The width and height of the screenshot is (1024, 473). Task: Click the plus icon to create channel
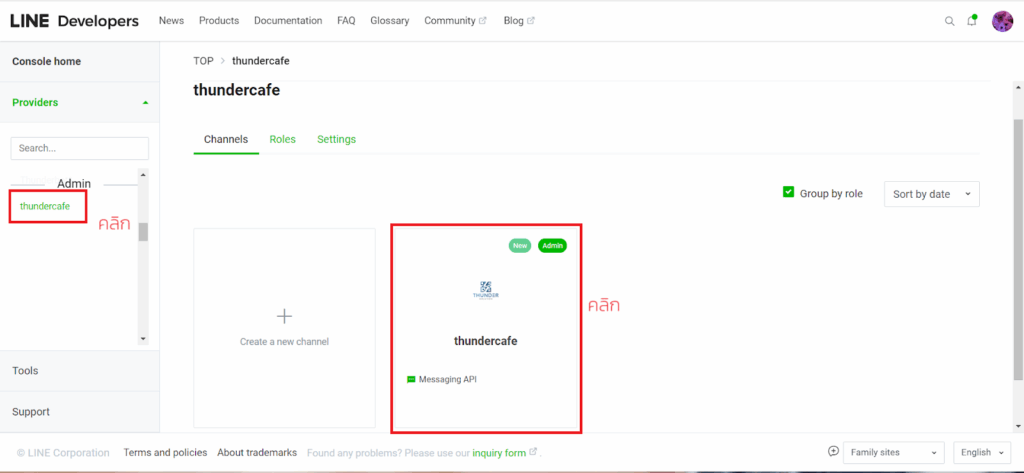tap(284, 316)
